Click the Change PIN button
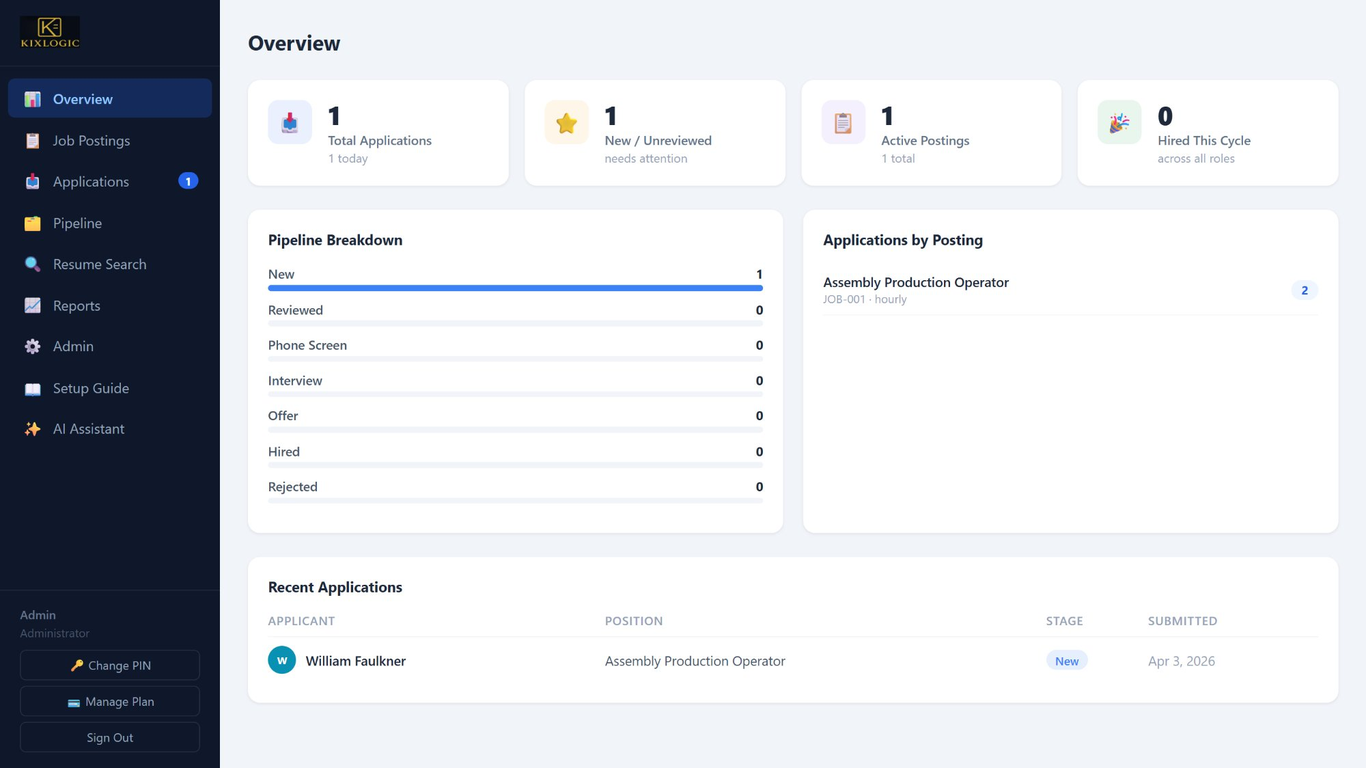 pos(110,665)
